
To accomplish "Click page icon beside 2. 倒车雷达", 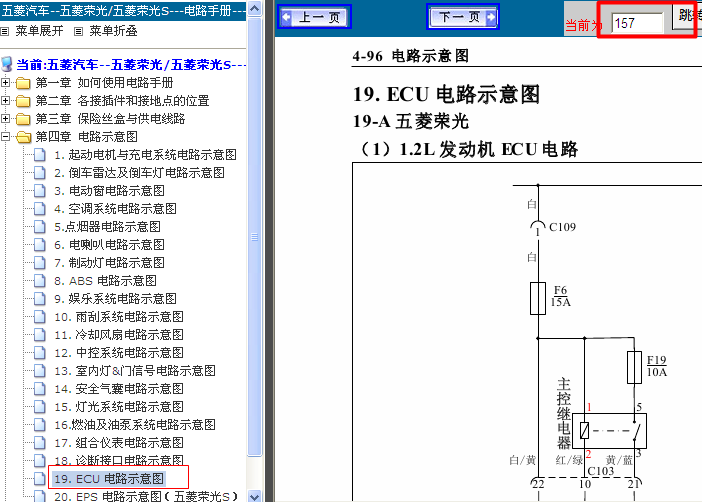I will 40,173.
